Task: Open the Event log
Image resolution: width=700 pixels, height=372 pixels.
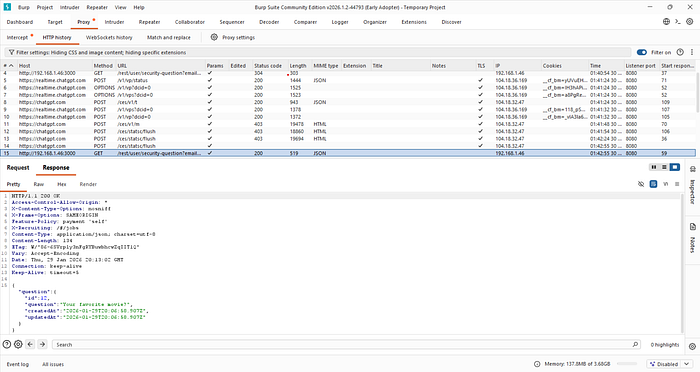Action: pos(17,364)
